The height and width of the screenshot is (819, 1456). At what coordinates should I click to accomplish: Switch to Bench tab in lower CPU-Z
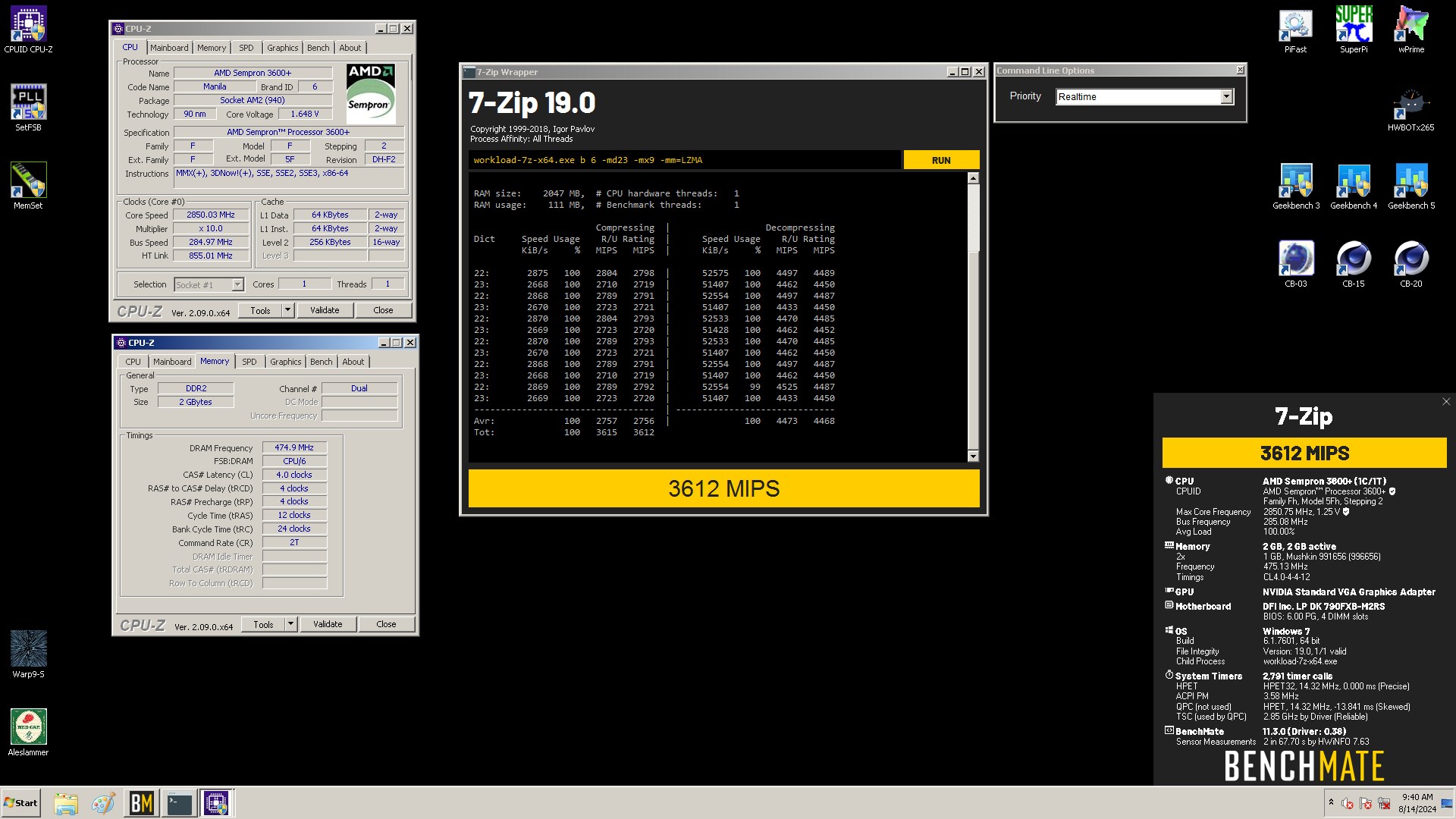coord(322,362)
